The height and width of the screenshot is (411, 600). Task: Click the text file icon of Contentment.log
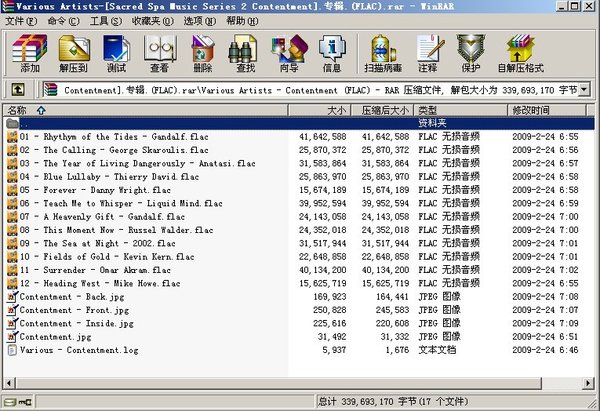pos(12,350)
